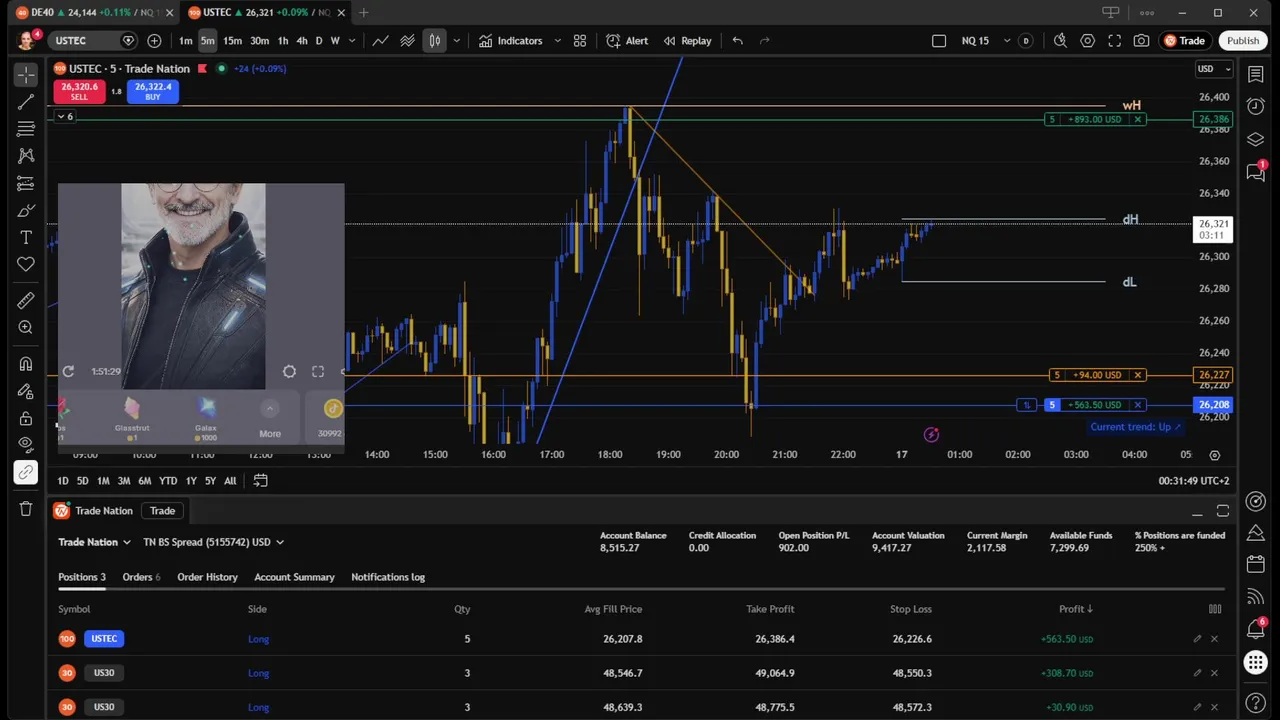This screenshot has height=720, width=1280.
Task: Open the TN BS Spread account dropdown
Action: pyautogui.click(x=213, y=542)
